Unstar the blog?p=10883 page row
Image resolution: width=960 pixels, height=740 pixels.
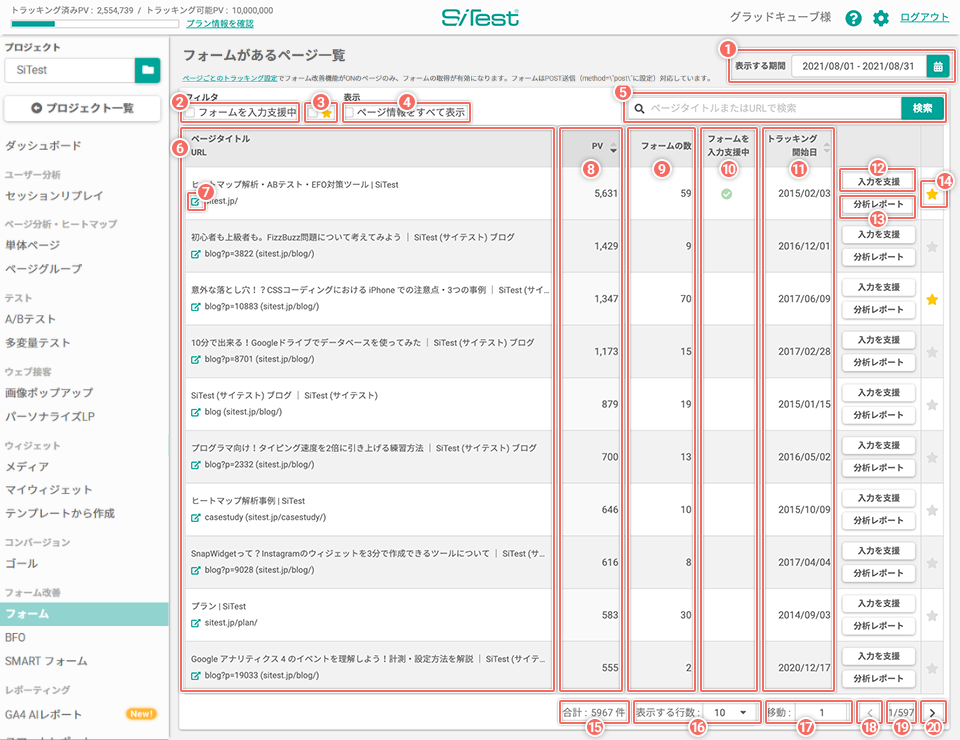932,299
